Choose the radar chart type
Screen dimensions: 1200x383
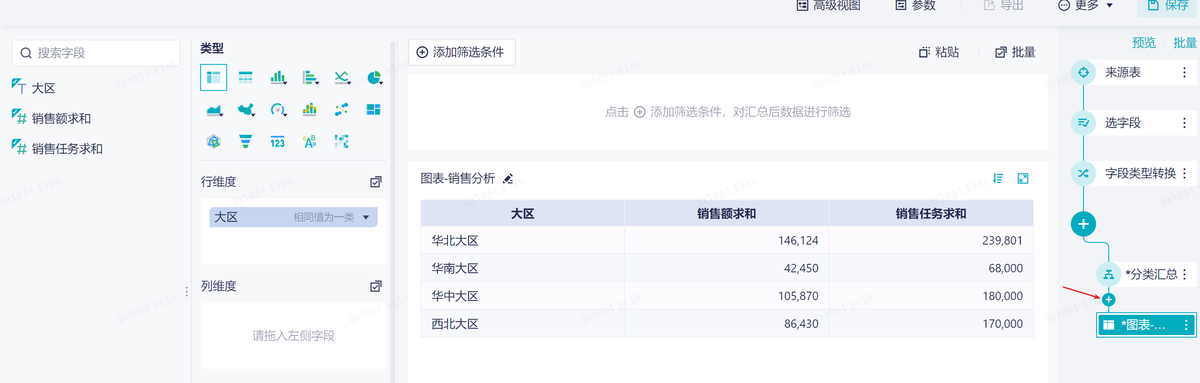pos(213,141)
